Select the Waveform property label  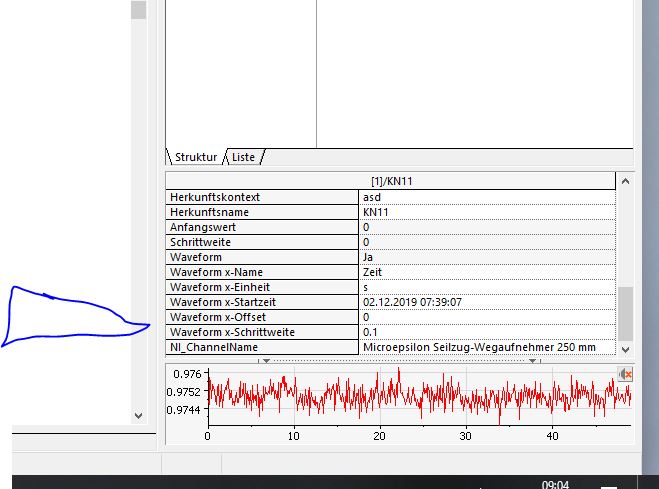coord(262,257)
